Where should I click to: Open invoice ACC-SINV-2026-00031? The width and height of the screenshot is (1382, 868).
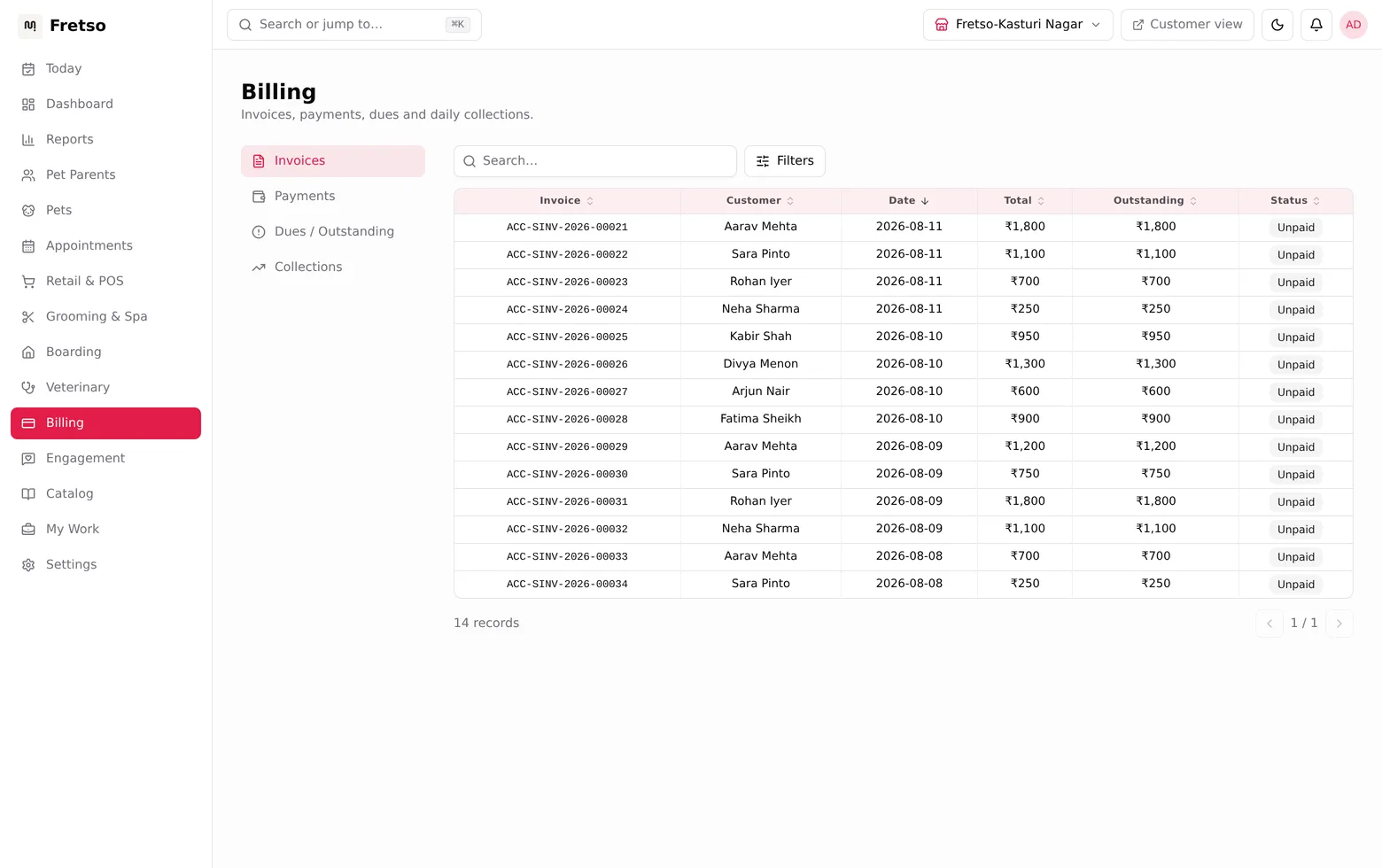(x=567, y=502)
